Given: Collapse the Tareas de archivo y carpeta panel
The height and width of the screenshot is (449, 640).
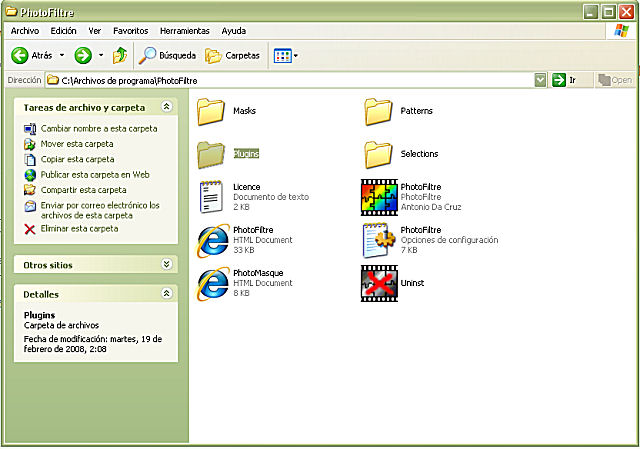Looking at the screenshot, I should coord(167,107).
